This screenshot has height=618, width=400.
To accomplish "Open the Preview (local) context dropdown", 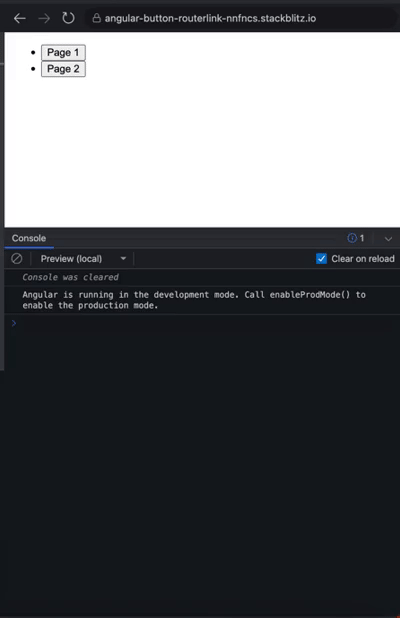I will pyautogui.click(x=83, y=259).
